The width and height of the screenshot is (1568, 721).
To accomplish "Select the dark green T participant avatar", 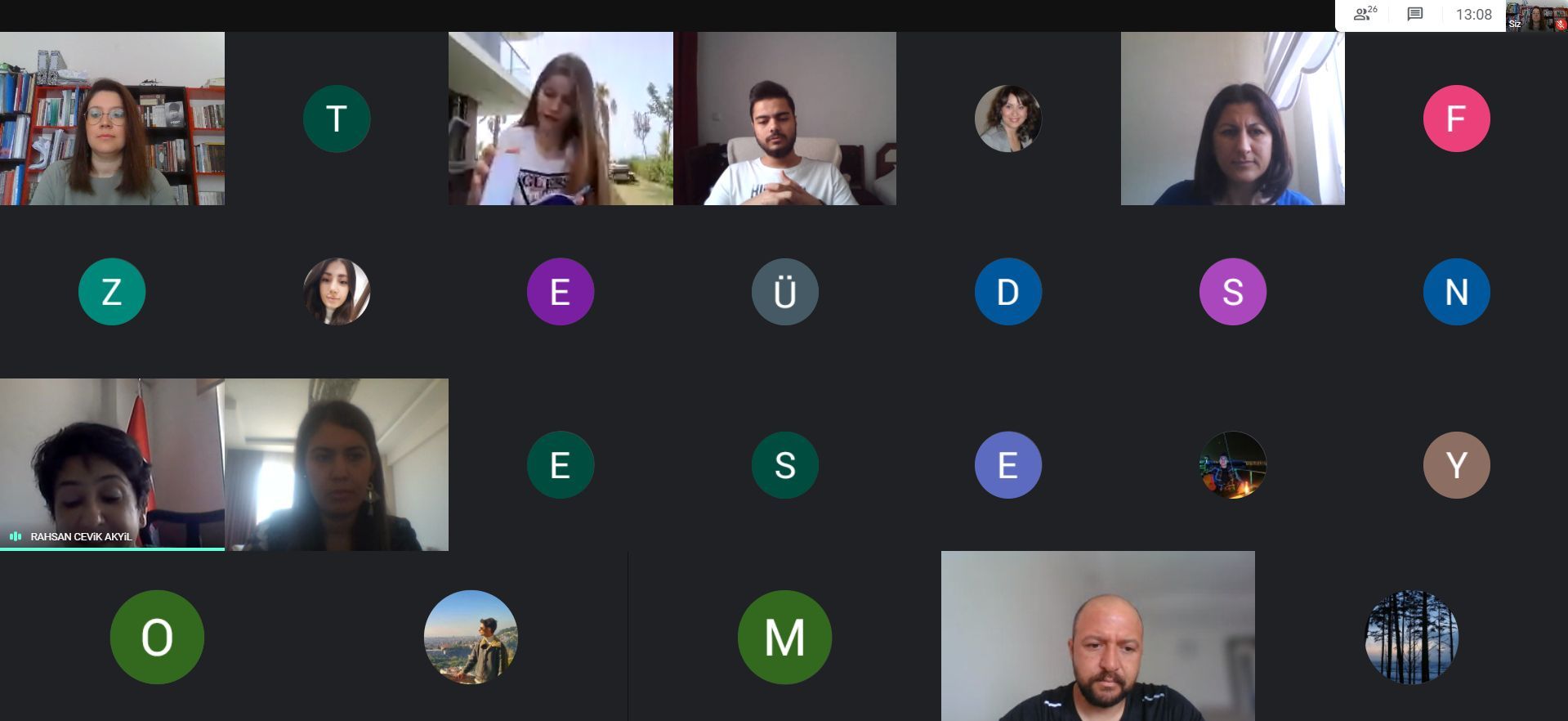I will coord(337,119).
